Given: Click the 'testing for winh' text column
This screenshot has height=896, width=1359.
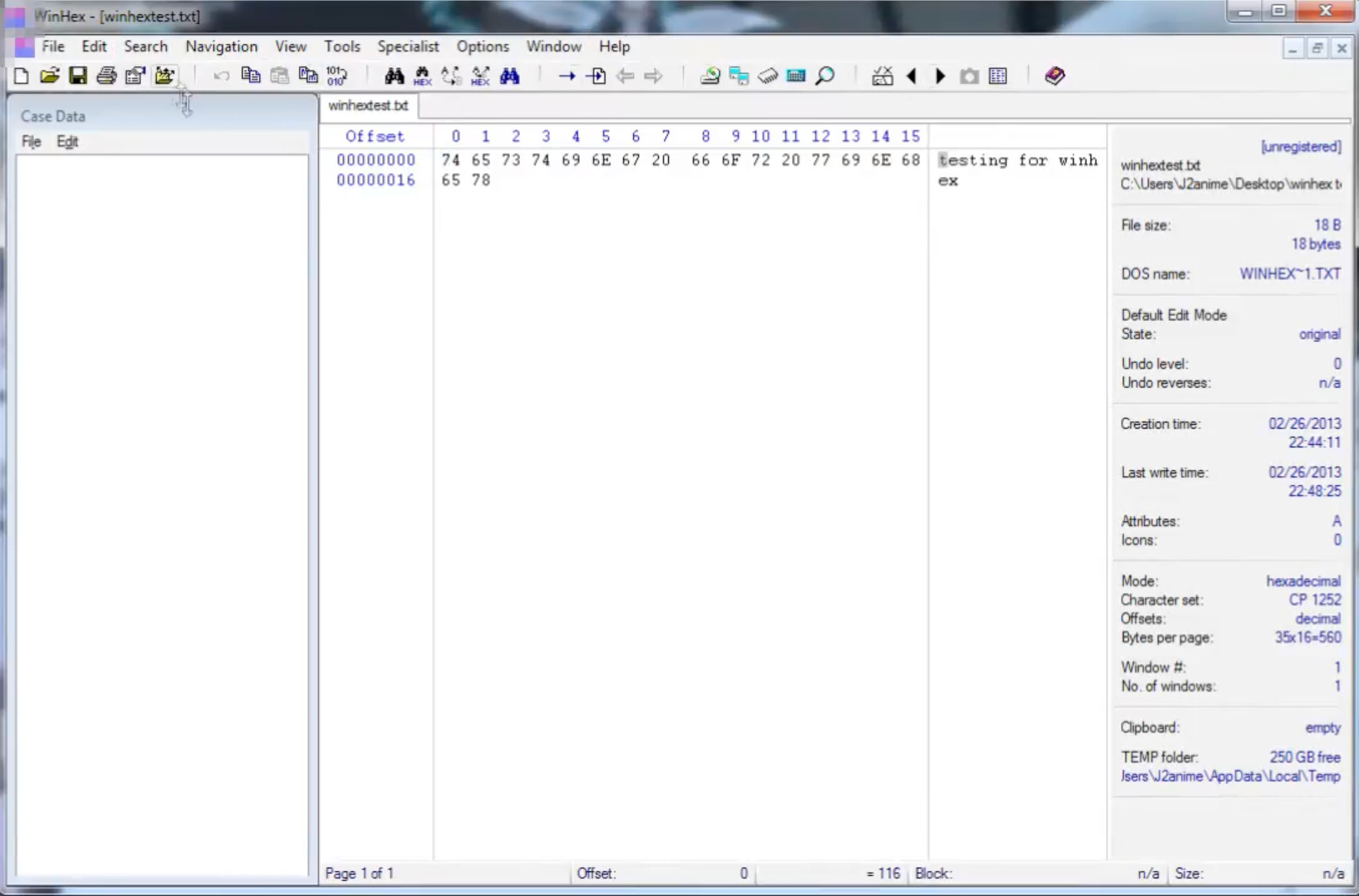Looking at the screenshot, I should tap(1018, 160).
